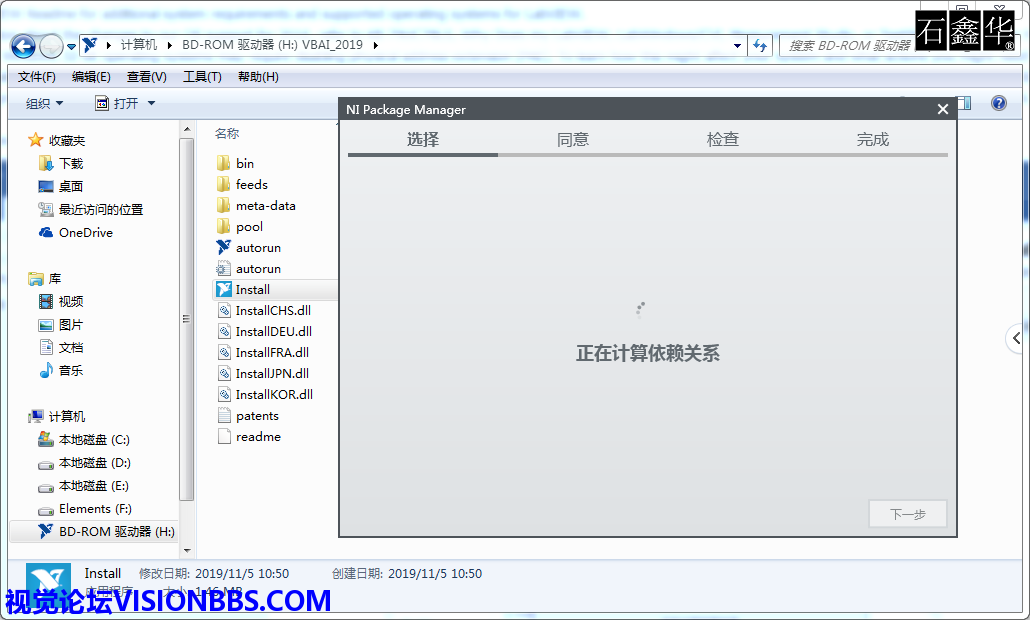This screenshot has height=620, width=1030.
Task: Refresh the folder view in Explorer
Action: [x=760, y=45]
